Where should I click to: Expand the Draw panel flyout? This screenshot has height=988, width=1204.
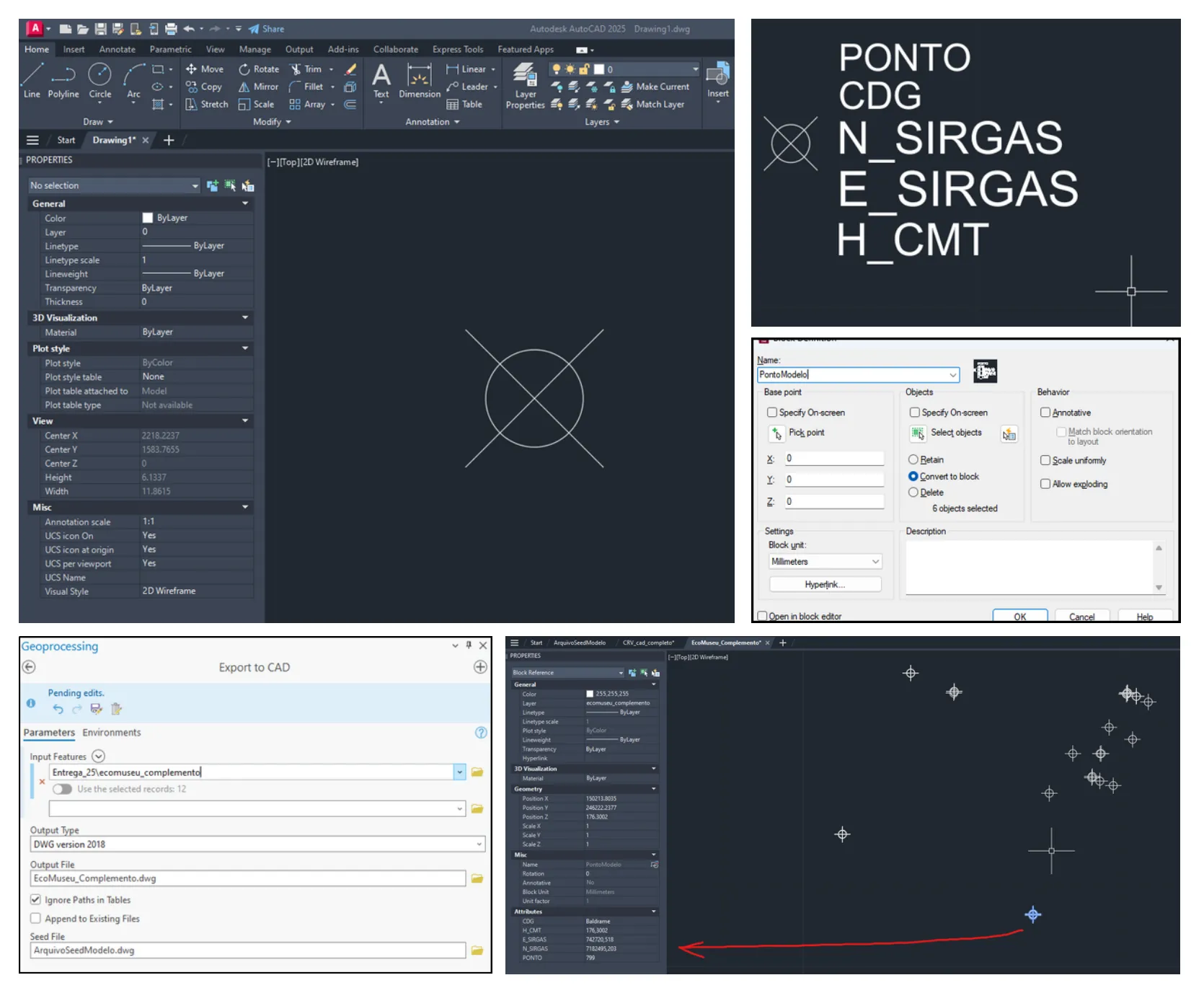click(98, 122)
